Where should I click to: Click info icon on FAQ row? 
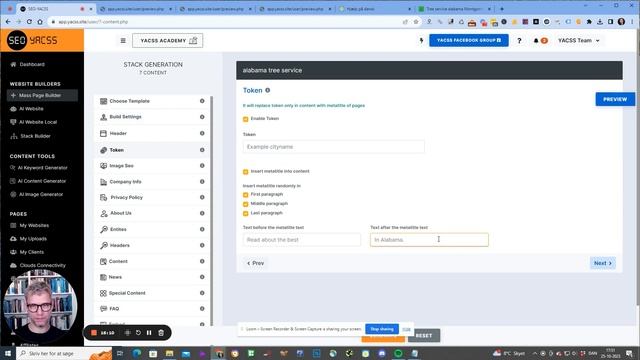point(202,309)
